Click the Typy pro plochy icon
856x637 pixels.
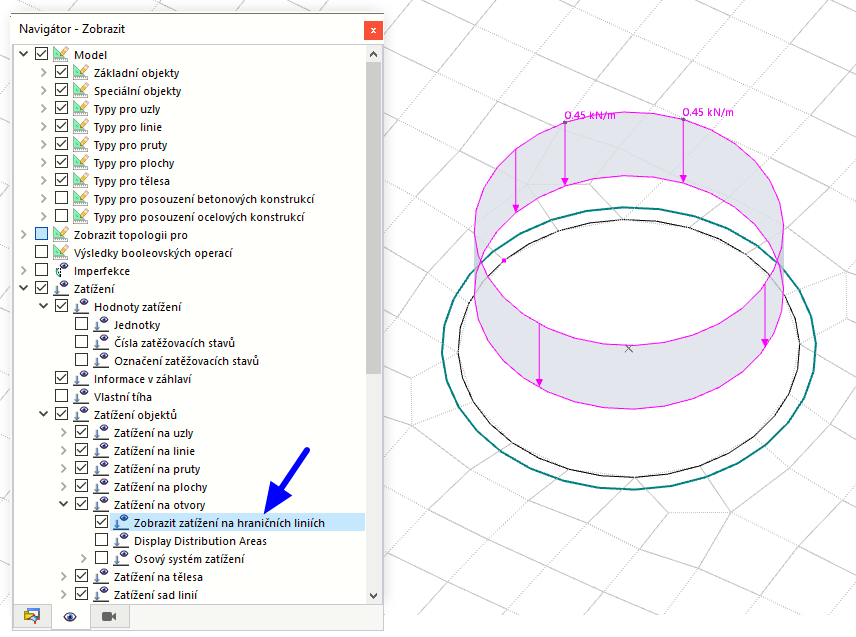[81, 162]
